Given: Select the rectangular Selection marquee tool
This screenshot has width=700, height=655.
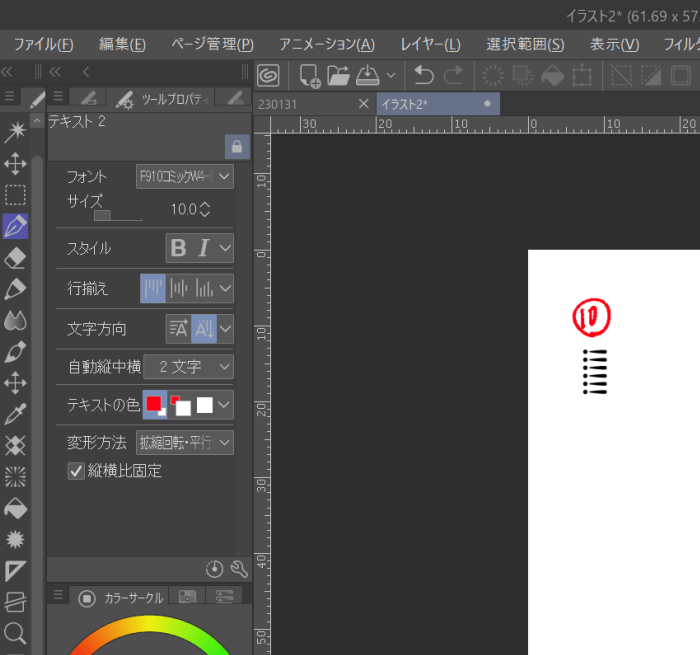Looking at the screenshot, I should (x=15, y=195).
